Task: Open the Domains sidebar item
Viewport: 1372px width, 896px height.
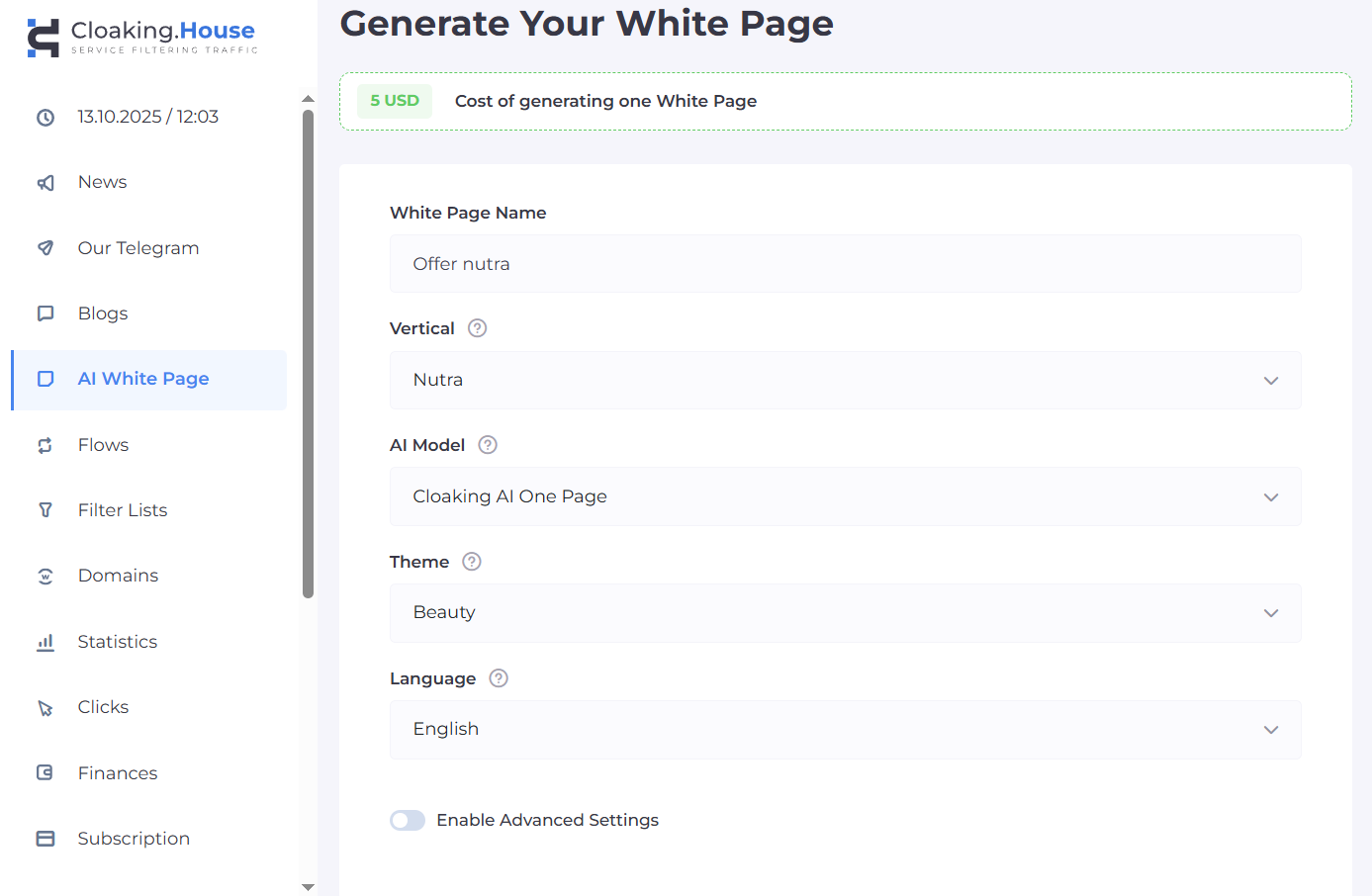Action: 118,576
